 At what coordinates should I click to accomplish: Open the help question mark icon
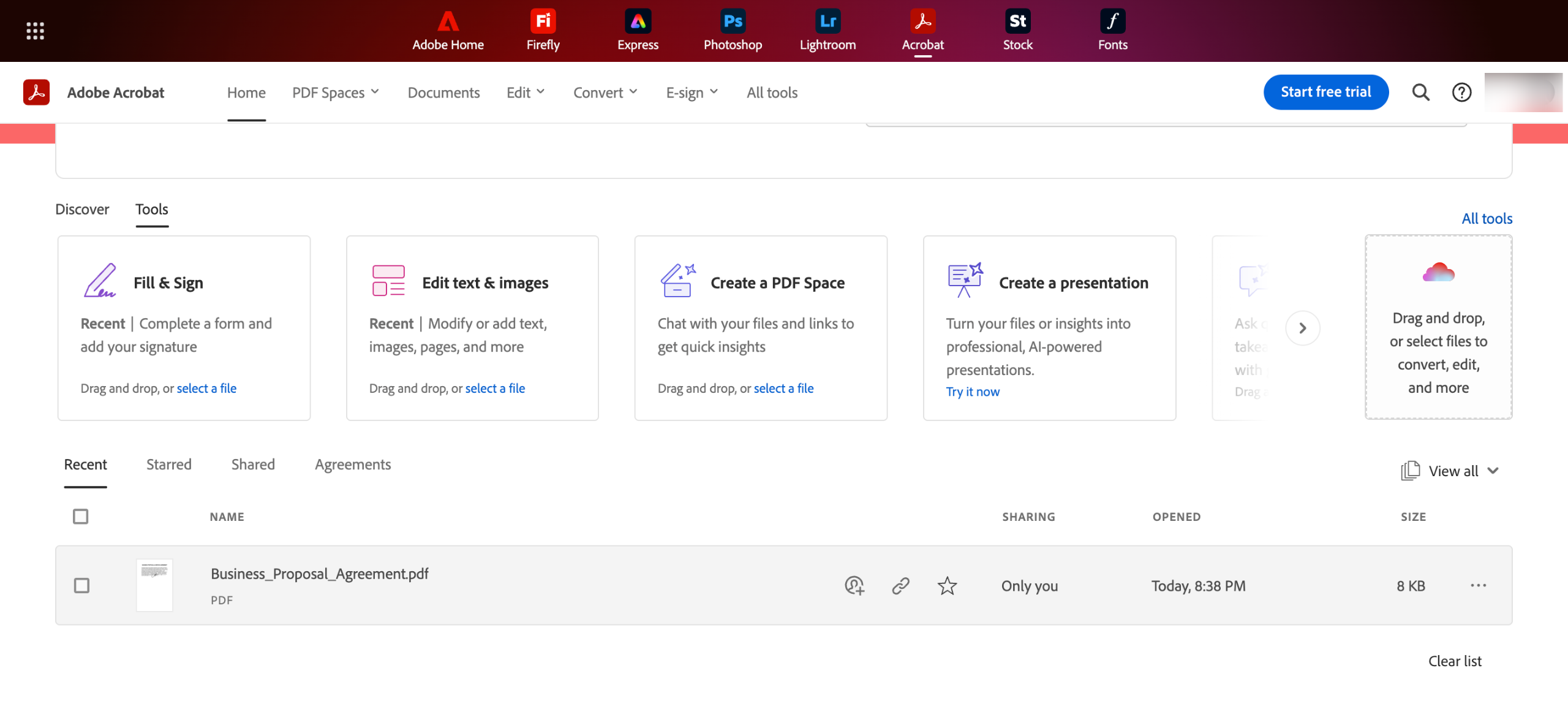point(1461,93)
